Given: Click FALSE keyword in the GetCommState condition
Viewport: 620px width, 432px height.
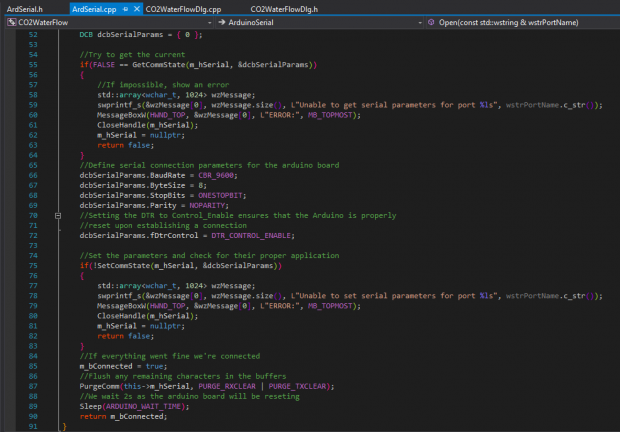Looking at the screenshot, I should tap(104, 64).
